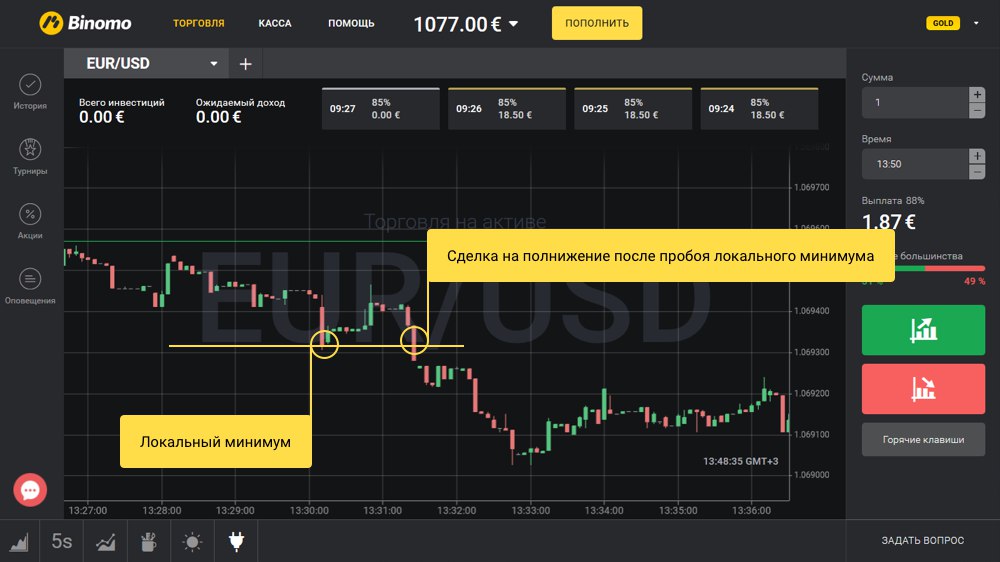Viewport: 1000px width, 562px height.
Task: Toggle the brightness theme sun icon
Action: pyautogui.click(x=192, y=542)
